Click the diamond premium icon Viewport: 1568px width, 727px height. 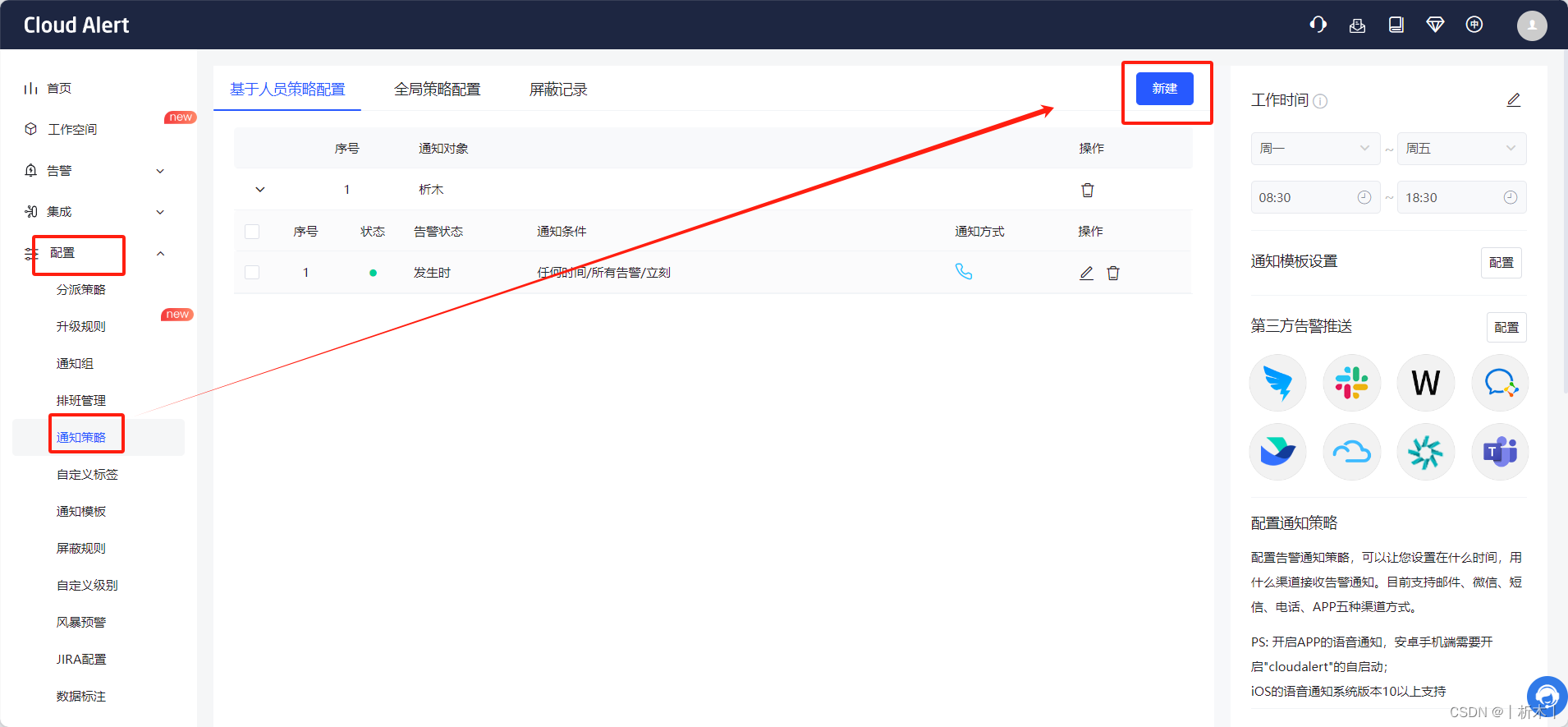coord(1435,25)
